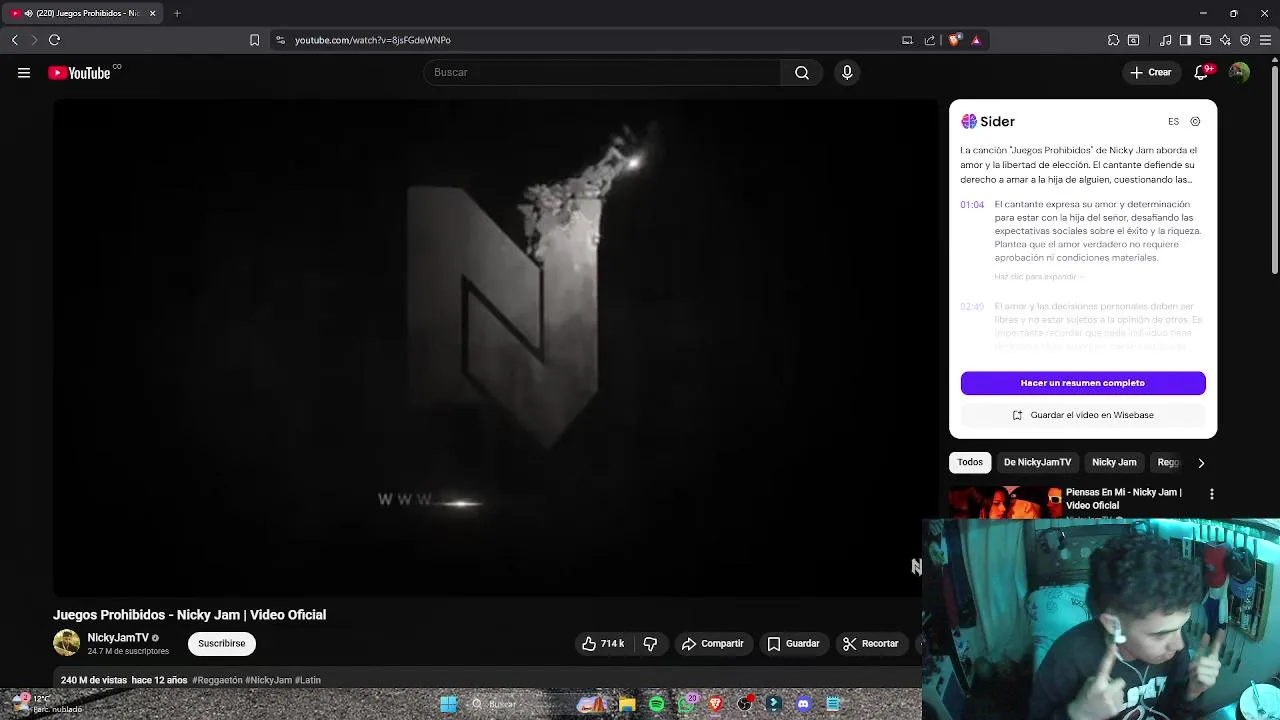Click Sider brain logo
This screenshot has width=1280, height=720.
[968, 121]
